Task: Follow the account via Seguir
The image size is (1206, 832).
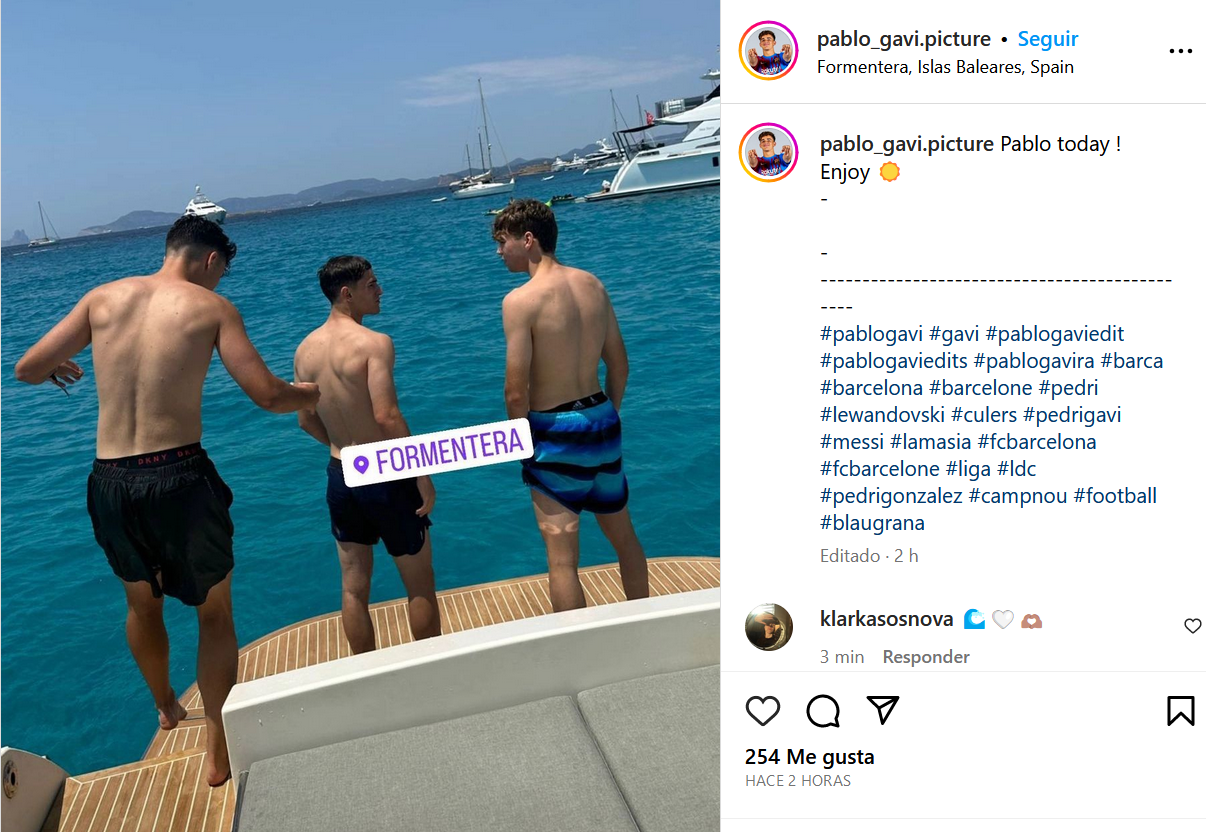Action: tap(1048, 39)
